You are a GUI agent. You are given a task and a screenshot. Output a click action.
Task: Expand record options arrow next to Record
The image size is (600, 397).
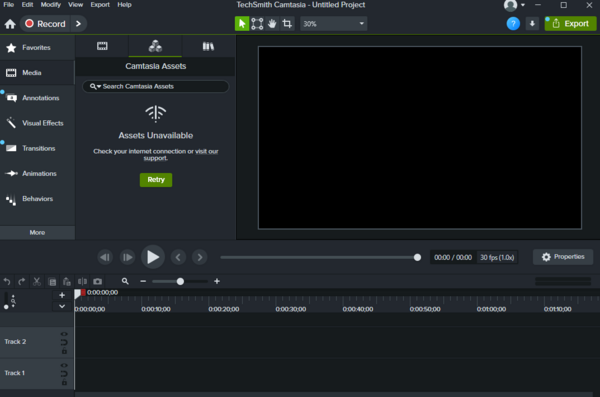click(78, 24)
